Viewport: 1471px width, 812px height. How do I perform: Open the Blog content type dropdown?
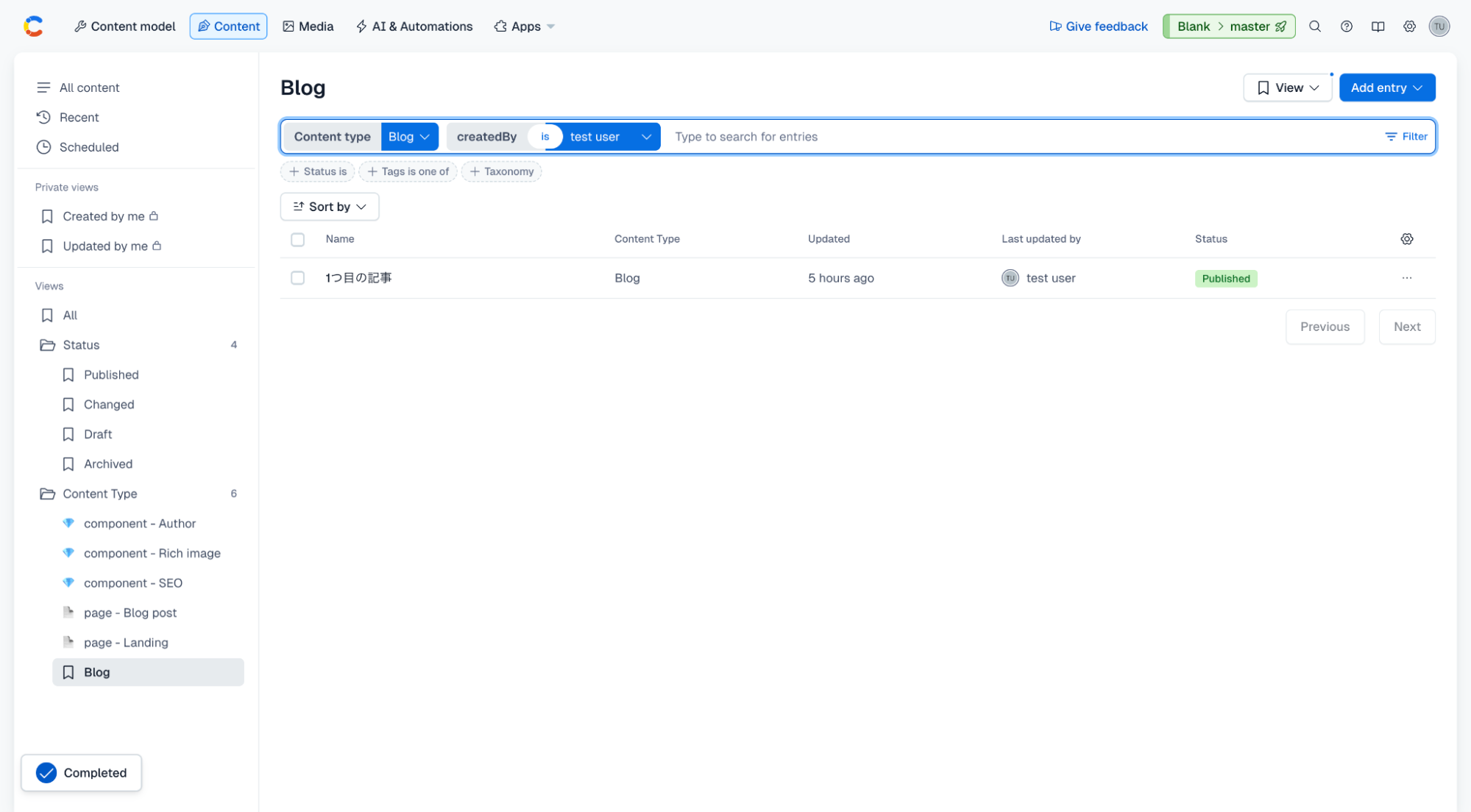[409, 137]
